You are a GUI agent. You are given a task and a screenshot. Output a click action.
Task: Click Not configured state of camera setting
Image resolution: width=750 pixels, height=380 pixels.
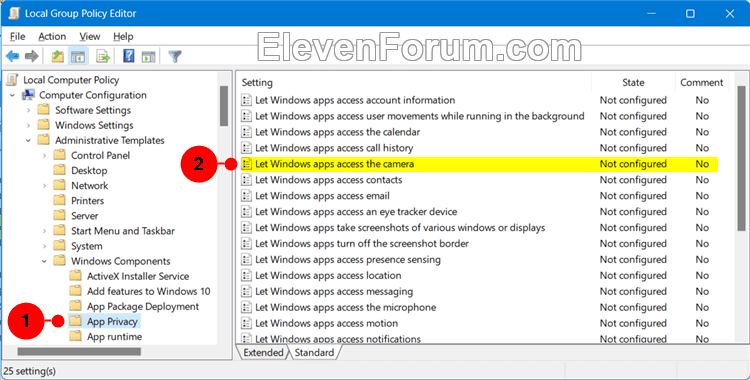coord(633,164)
